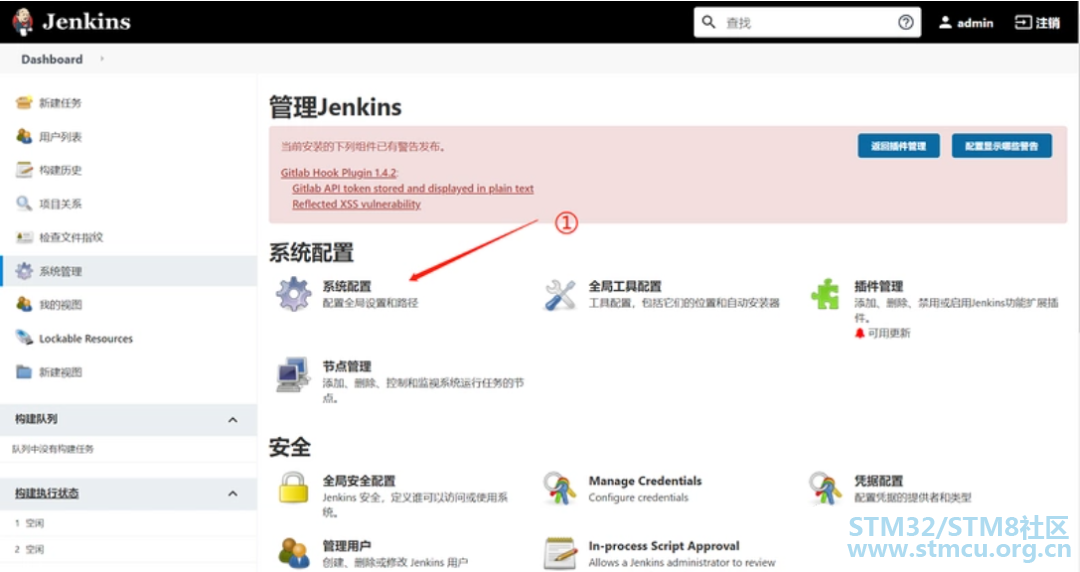Open the Gitlab Hook Plugin 1.4.2 link
Image resolution: width=1080 pixels, height=572 pixels.
click(338, 172)
